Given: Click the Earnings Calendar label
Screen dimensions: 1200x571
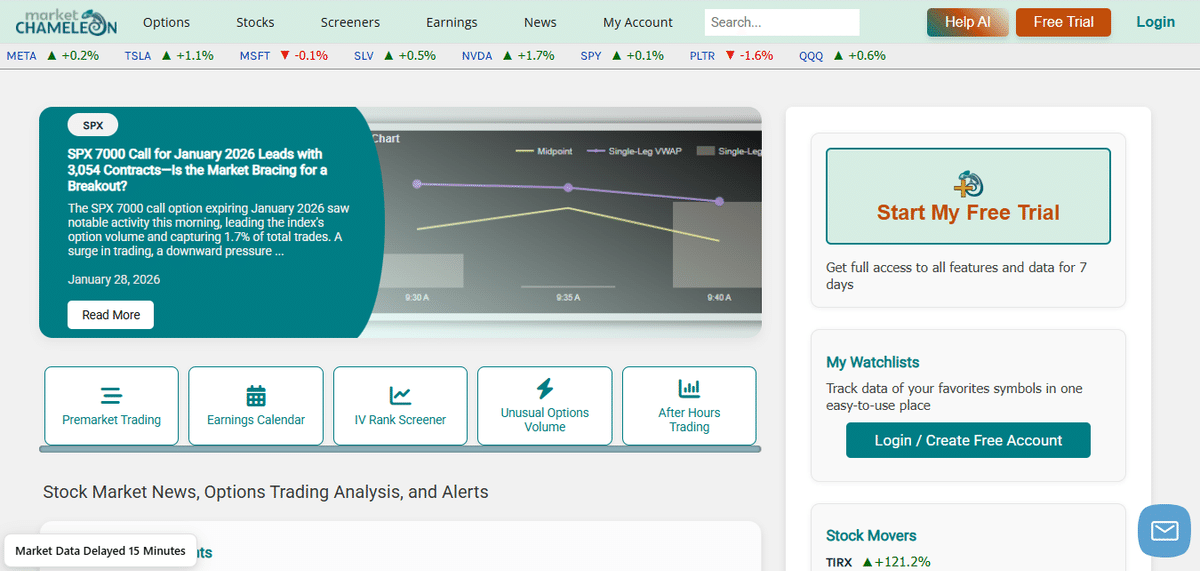Looking at the screenshot, I should pos(256,420).
